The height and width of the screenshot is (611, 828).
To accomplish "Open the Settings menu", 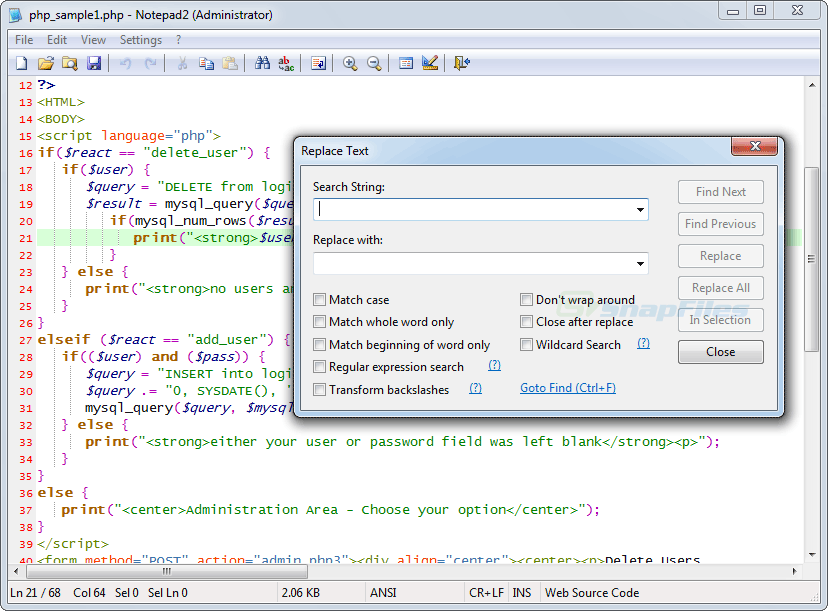I will pos(140,40).
